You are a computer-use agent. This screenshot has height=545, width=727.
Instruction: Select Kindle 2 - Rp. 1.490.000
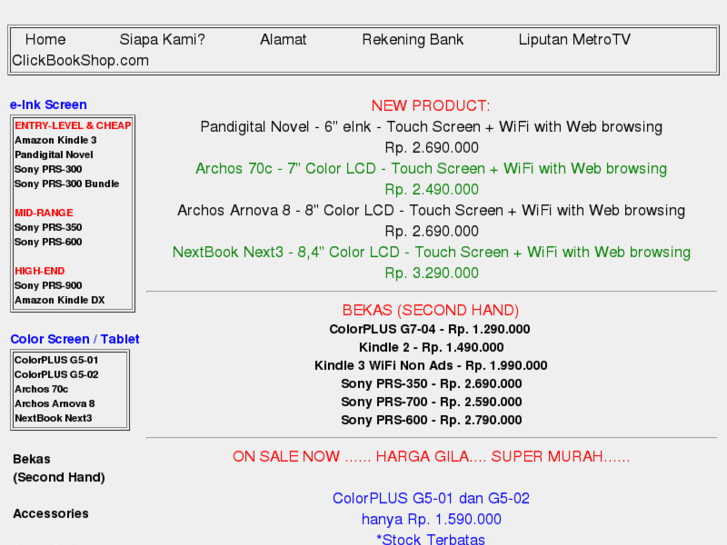point(431,347)
